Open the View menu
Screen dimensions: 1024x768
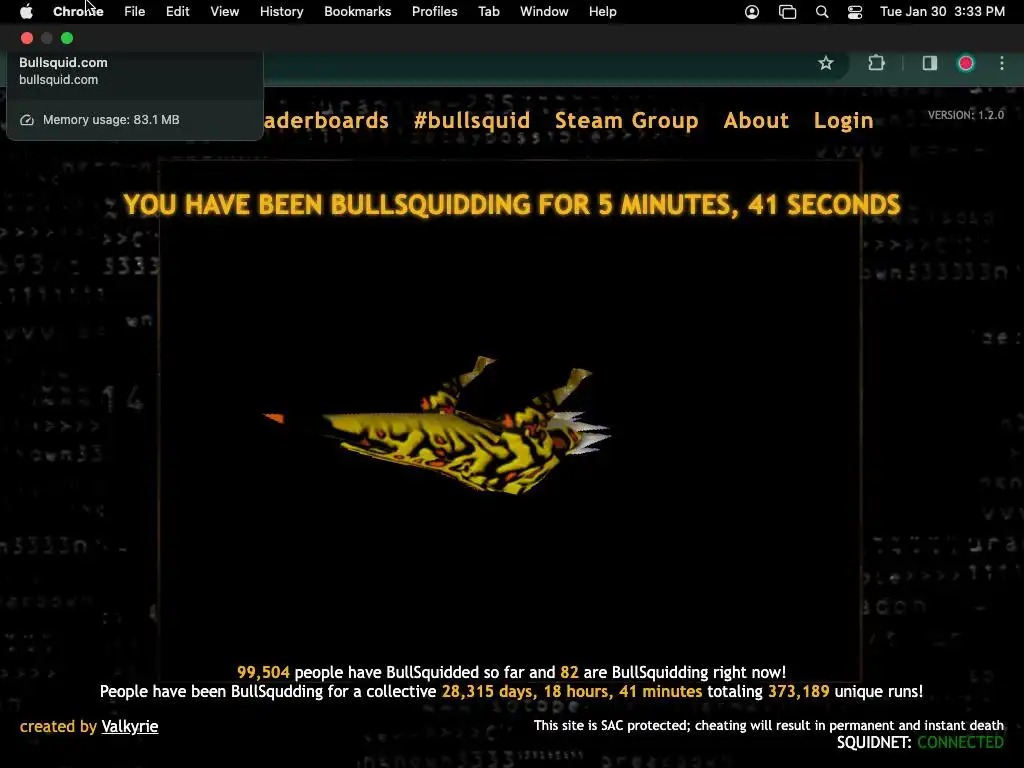coord(225,12)
